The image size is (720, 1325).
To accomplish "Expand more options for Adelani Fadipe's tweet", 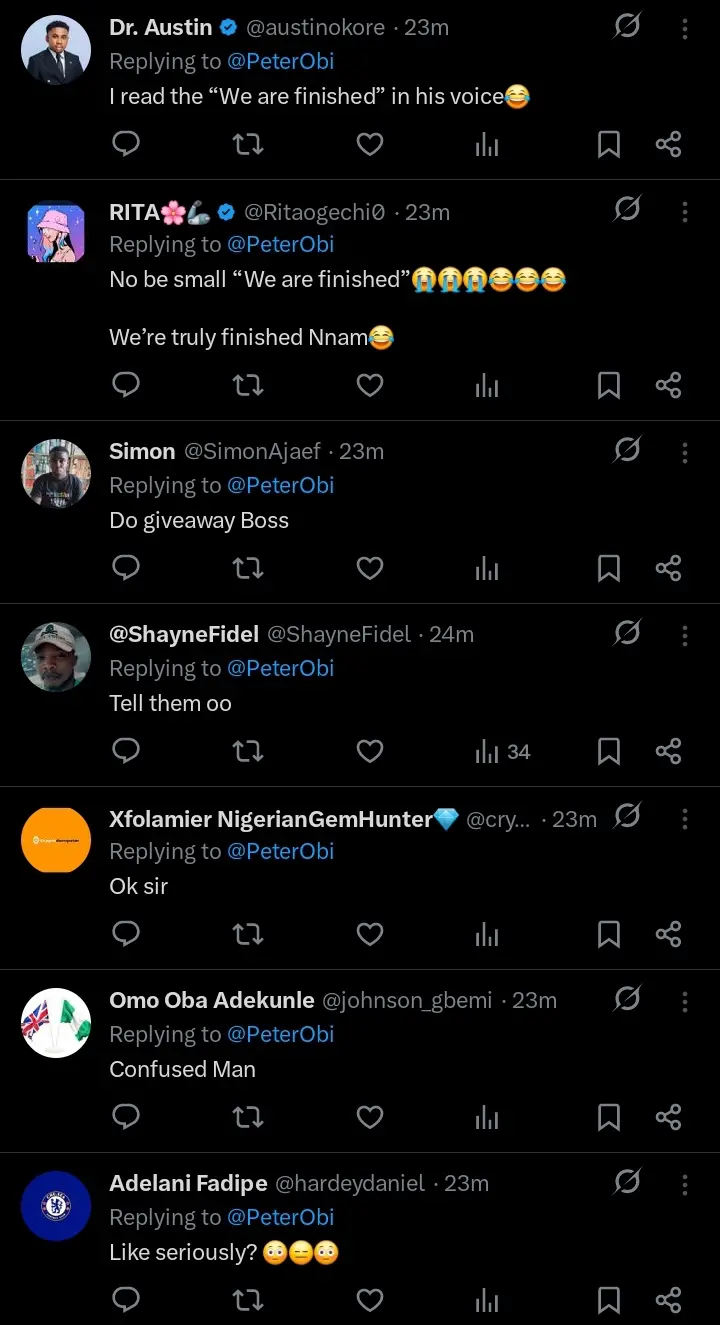I will click(x=685, y=1184).
